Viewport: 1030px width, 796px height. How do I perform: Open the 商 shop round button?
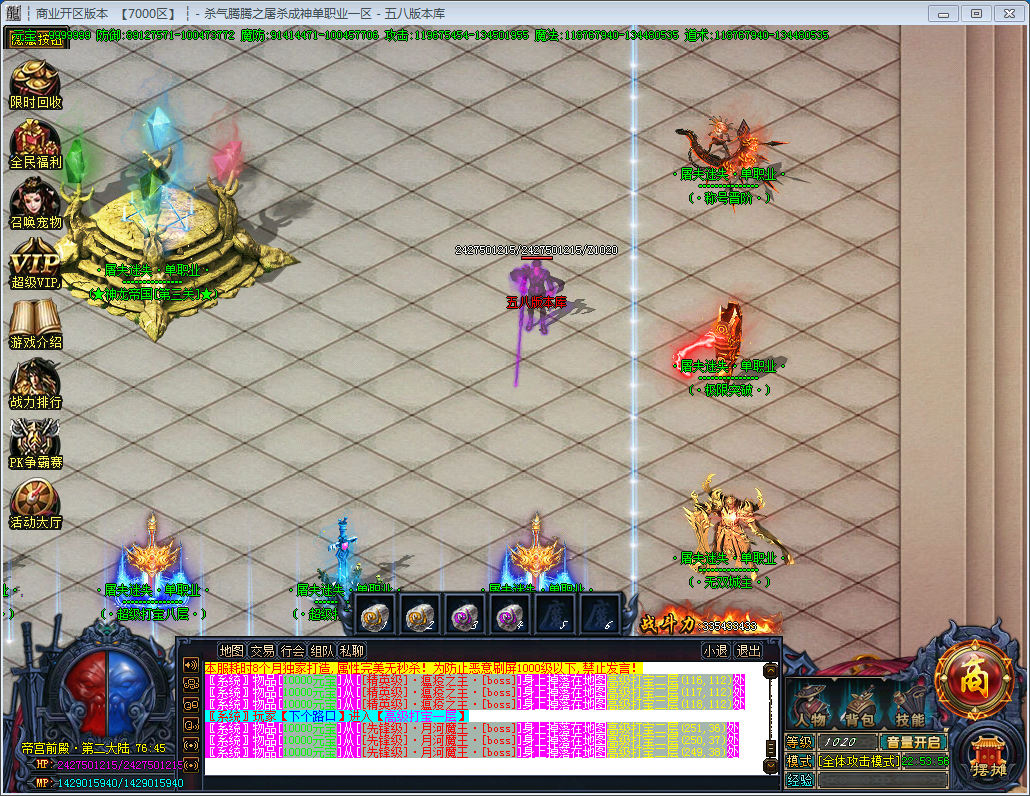pyautogui.click(x=974, y=680)
